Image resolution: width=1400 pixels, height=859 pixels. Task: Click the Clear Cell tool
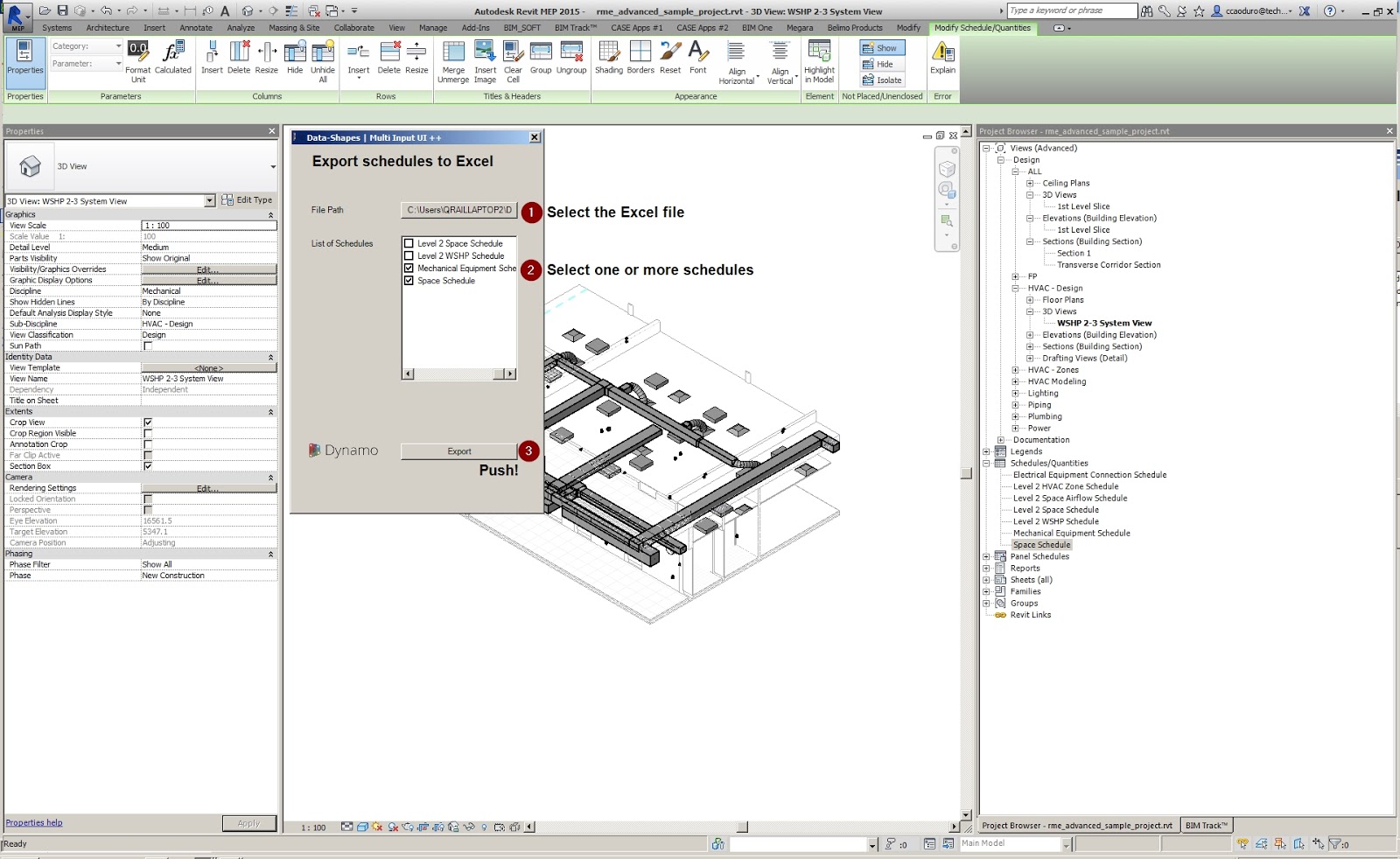click(513, 61)
